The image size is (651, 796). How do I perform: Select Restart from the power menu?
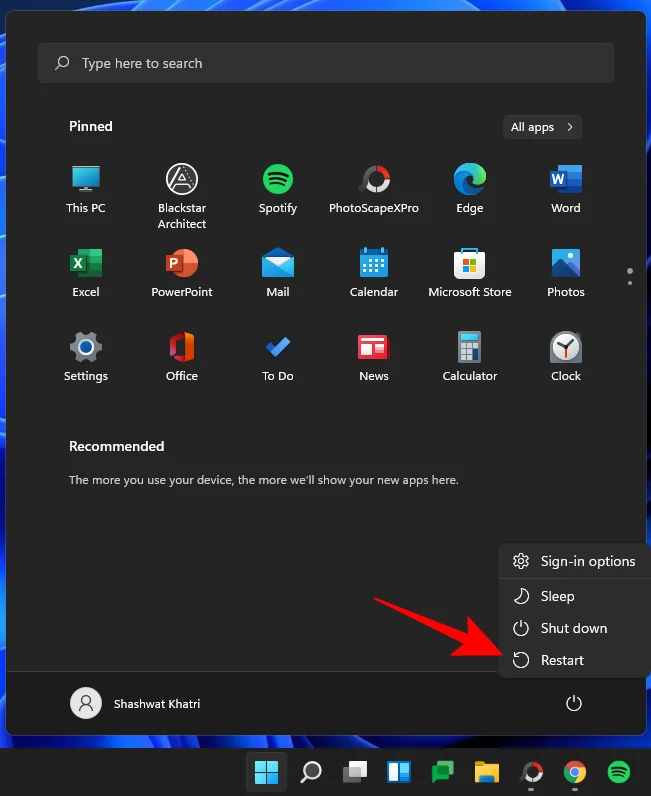point(574,660)
